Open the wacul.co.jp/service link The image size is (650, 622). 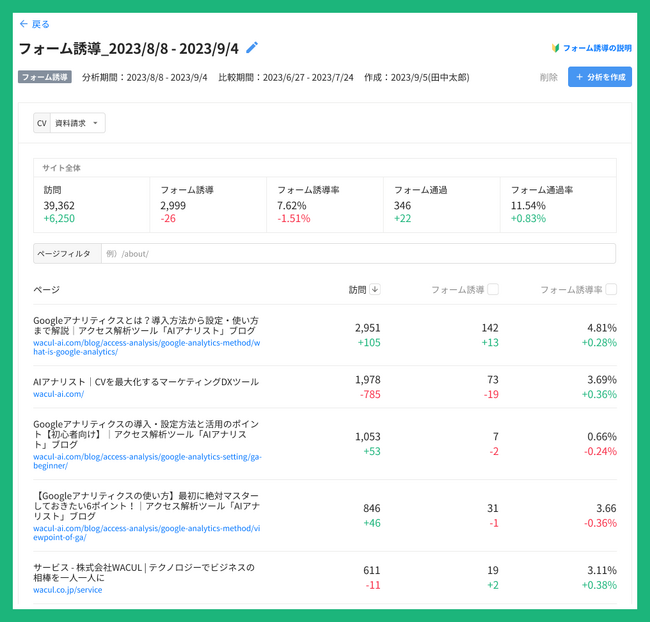click(68, 590)
